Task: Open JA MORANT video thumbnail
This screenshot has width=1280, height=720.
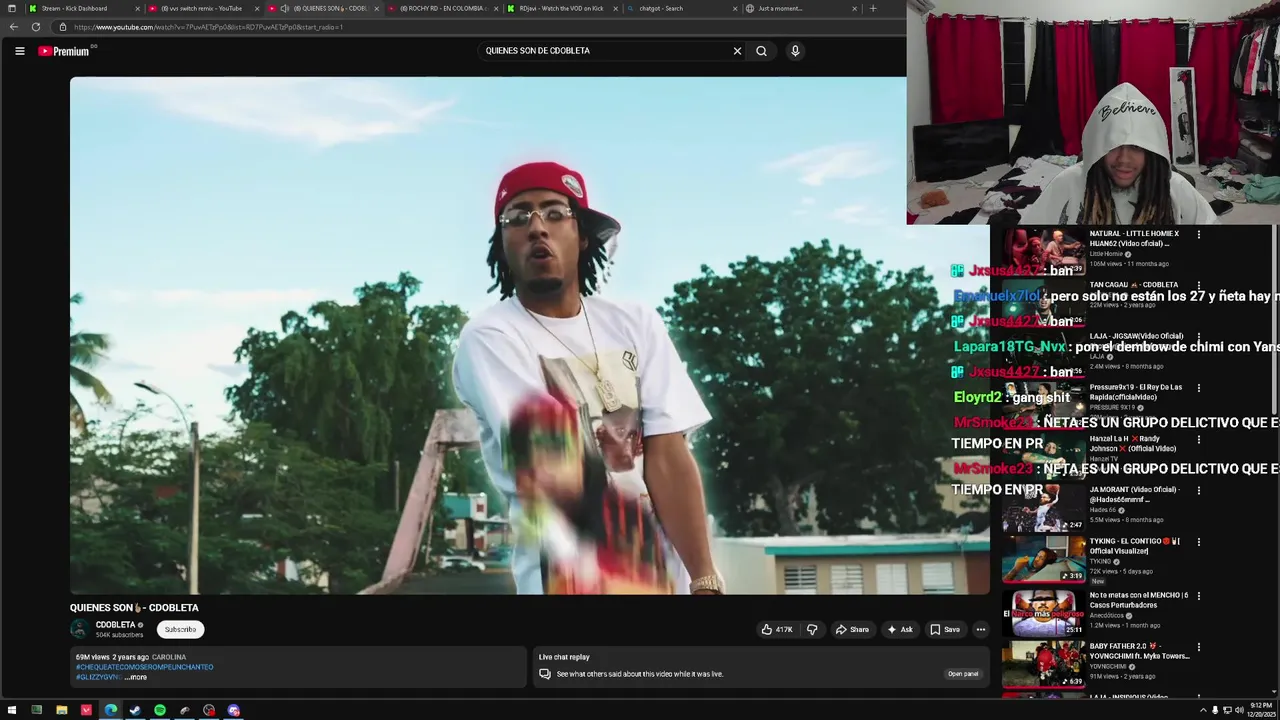Action: click(1043, 508)
